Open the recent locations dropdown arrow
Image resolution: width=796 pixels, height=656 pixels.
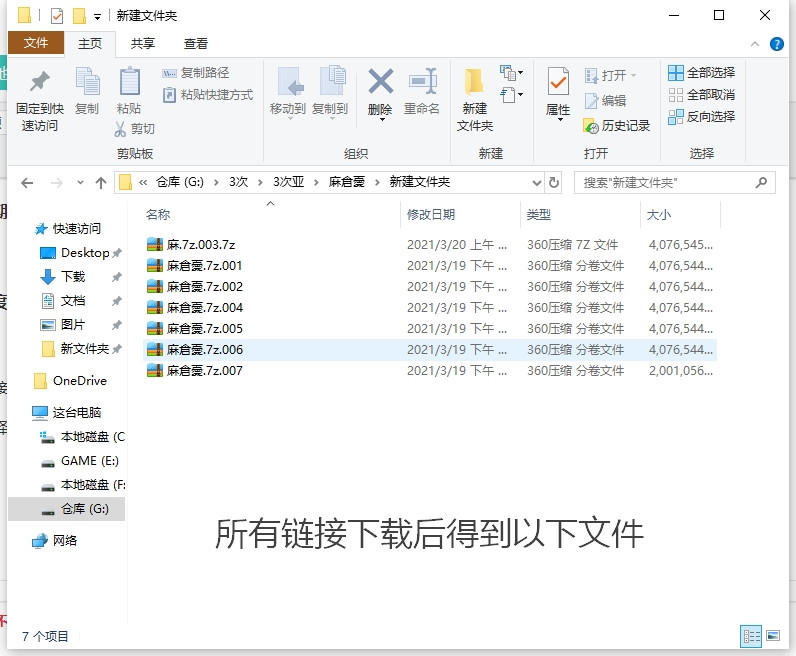80,183
